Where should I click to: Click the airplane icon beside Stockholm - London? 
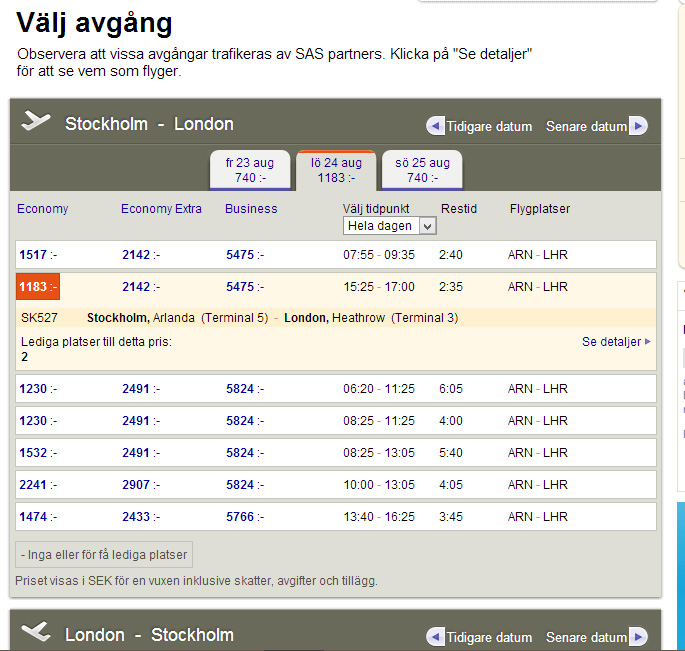tap(36, 123)
